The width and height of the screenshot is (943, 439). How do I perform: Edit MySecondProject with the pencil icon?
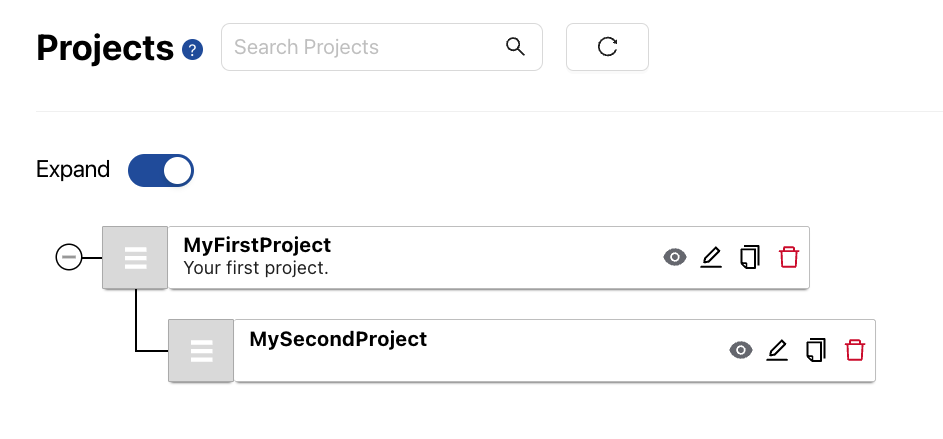[x=777, y=350]
